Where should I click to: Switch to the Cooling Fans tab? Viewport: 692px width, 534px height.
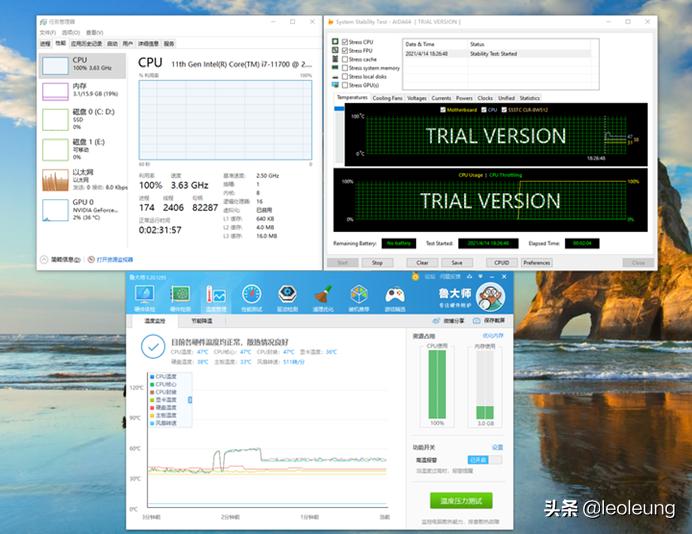[387, 98]
